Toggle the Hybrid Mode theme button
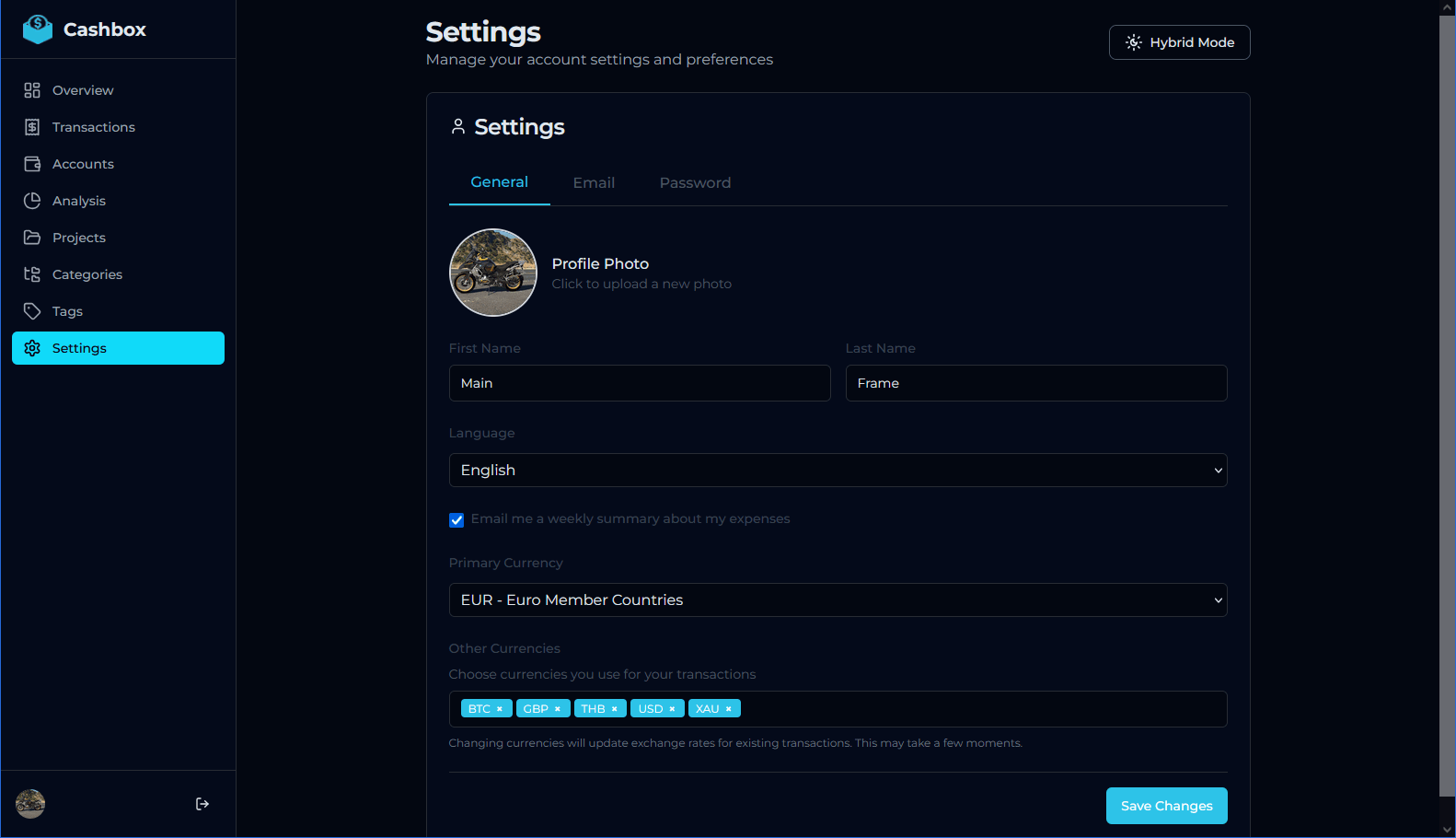This screenshot has height=838, width=1456. [1179, 42]
